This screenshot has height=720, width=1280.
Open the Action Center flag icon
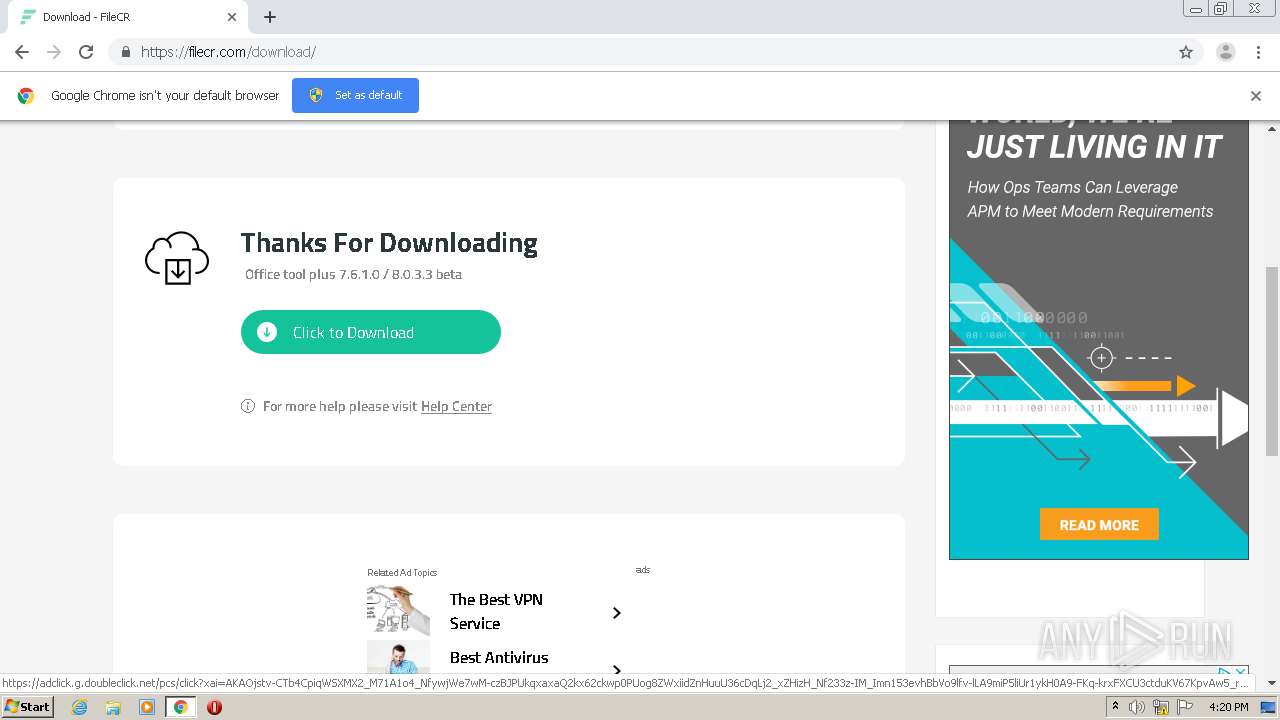click(x=1185, y=707)
